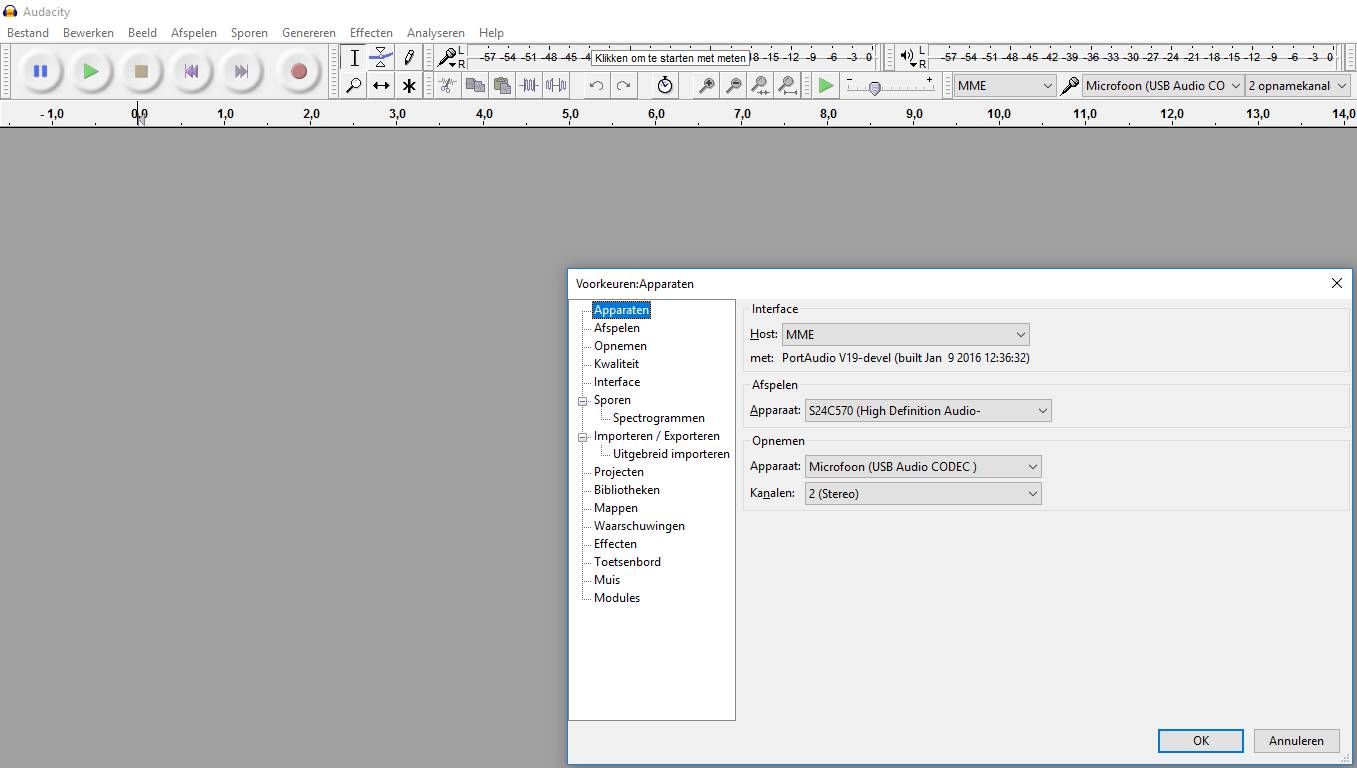Click the green Play button
This screenshot has width=1357, height=768.
click(x=91, y=71)
